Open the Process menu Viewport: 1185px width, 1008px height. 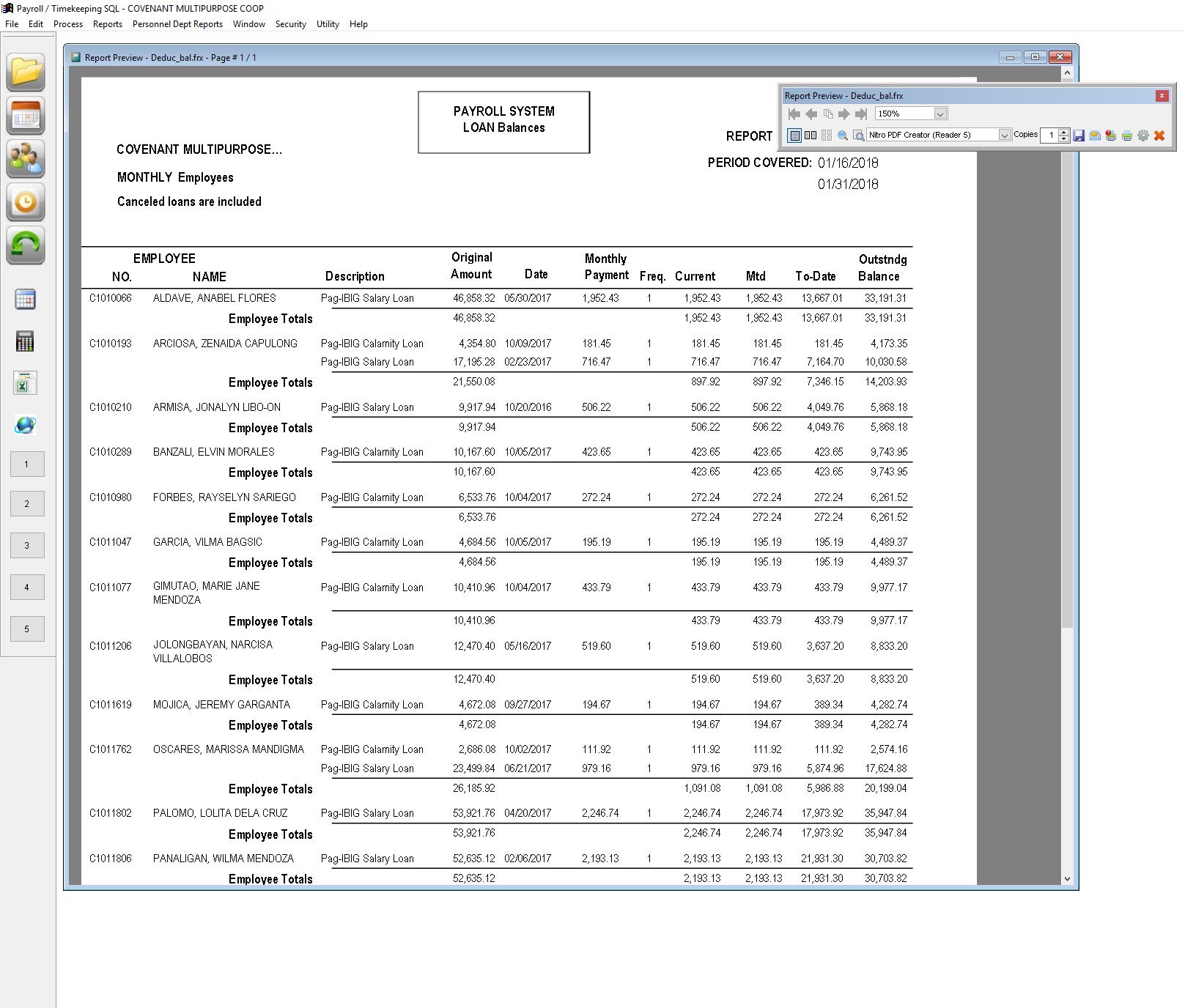click(68, 24)
